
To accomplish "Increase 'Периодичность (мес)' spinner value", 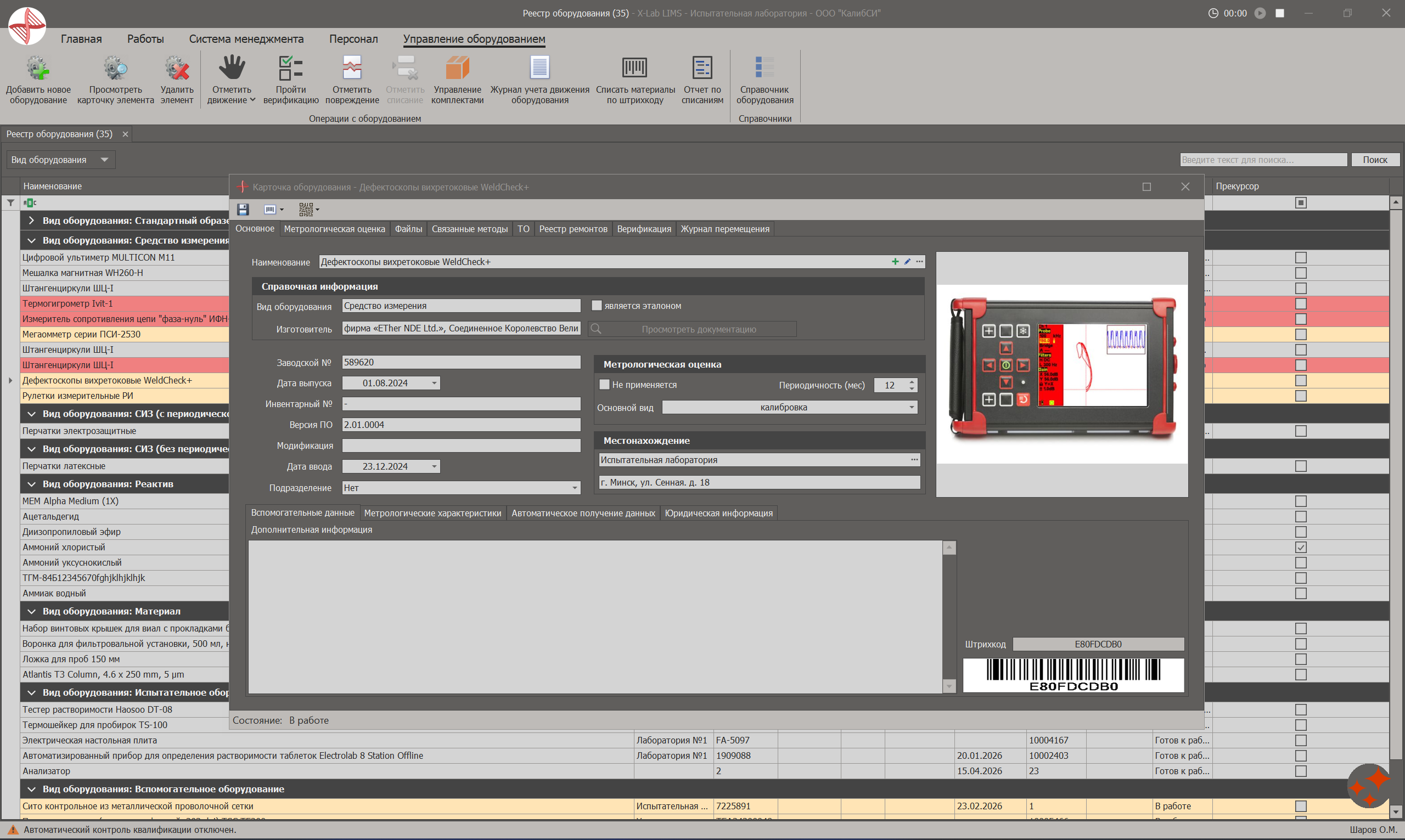I will tap(912, 381).
